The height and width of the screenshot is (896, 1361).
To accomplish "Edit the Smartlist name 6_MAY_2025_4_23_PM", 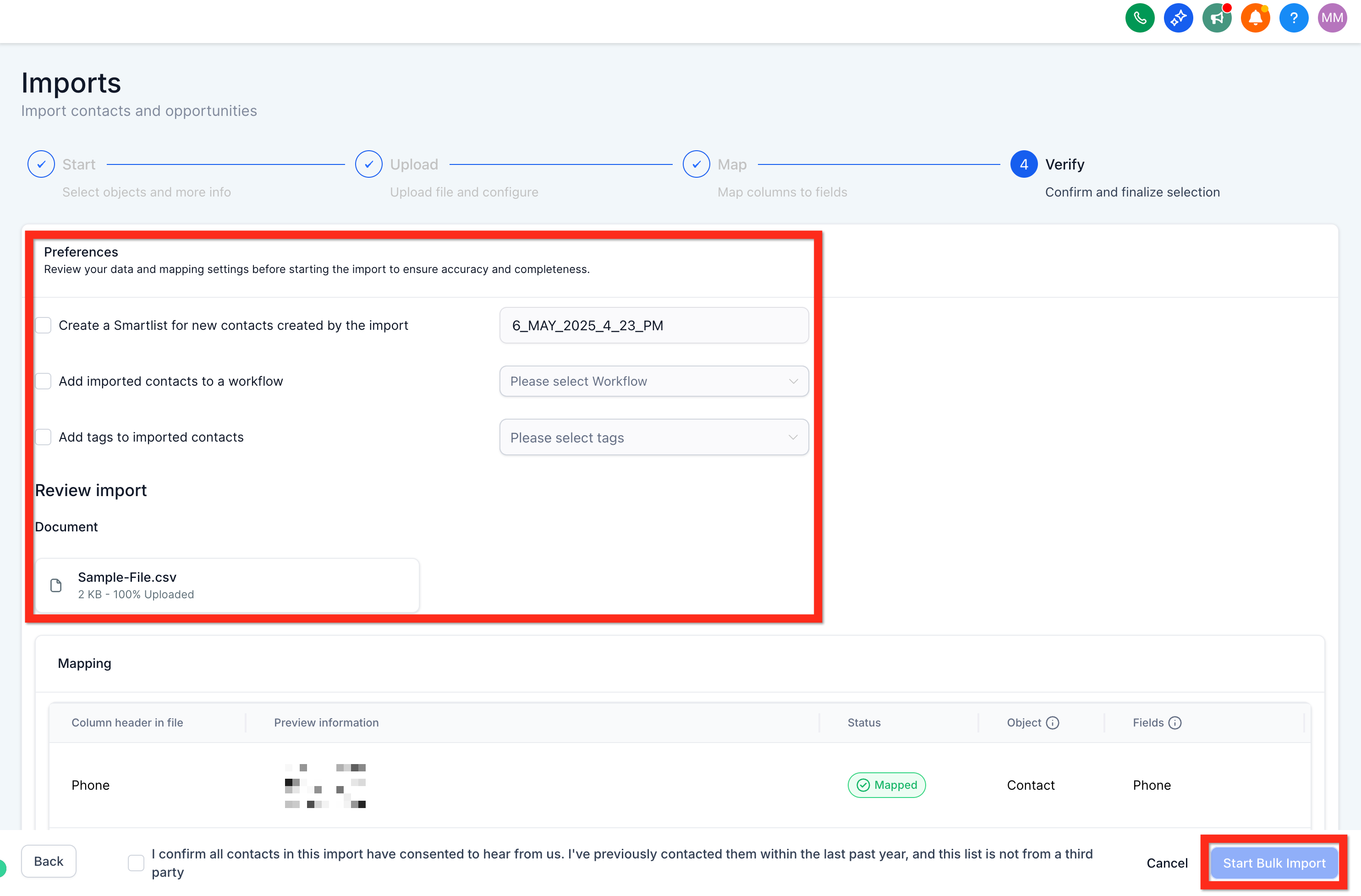I will [653, 325].
